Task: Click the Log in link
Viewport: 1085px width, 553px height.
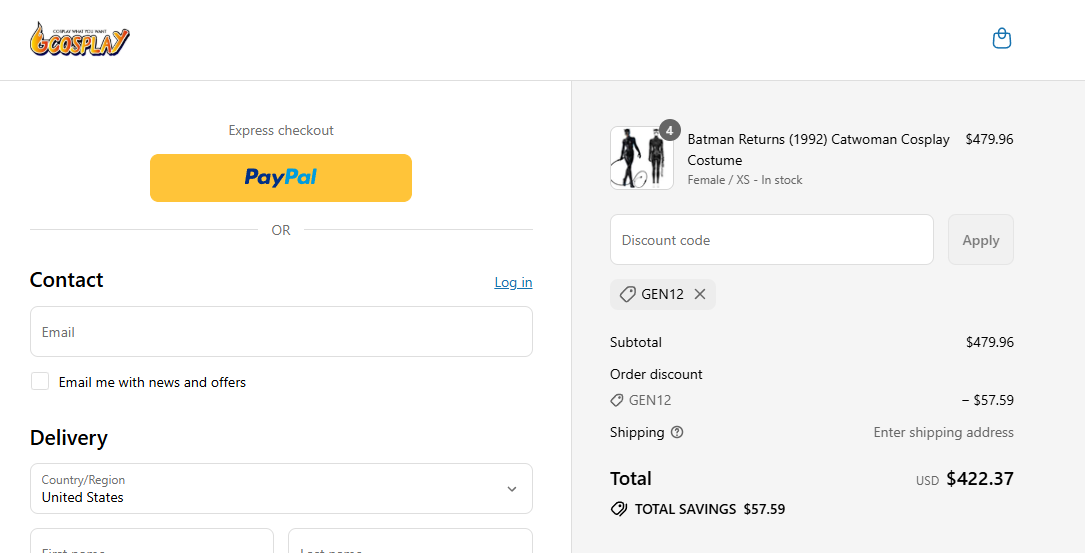Action: (x=513, y=282)
